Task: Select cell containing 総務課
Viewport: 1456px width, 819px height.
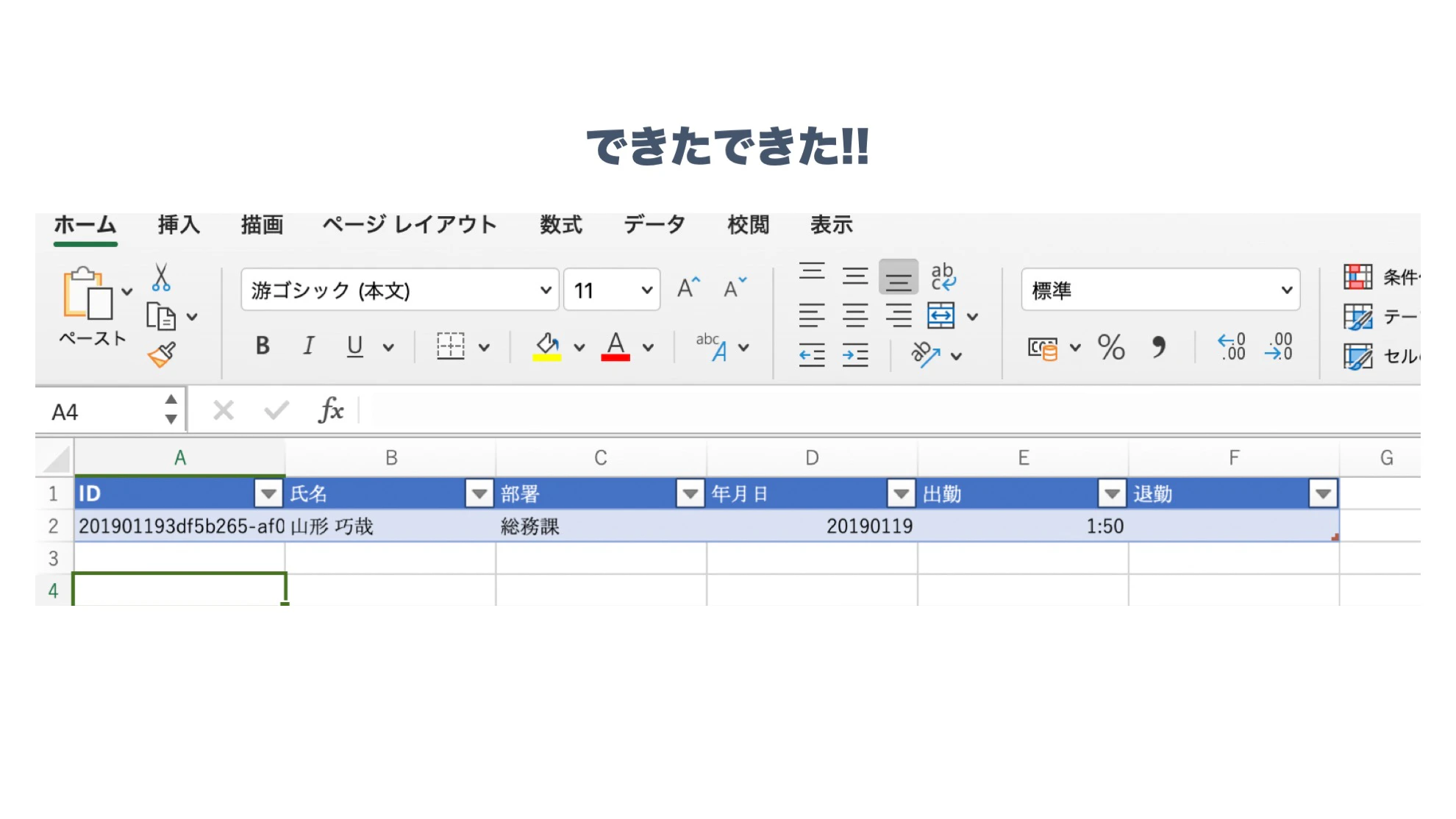Action: coord(602,526)
